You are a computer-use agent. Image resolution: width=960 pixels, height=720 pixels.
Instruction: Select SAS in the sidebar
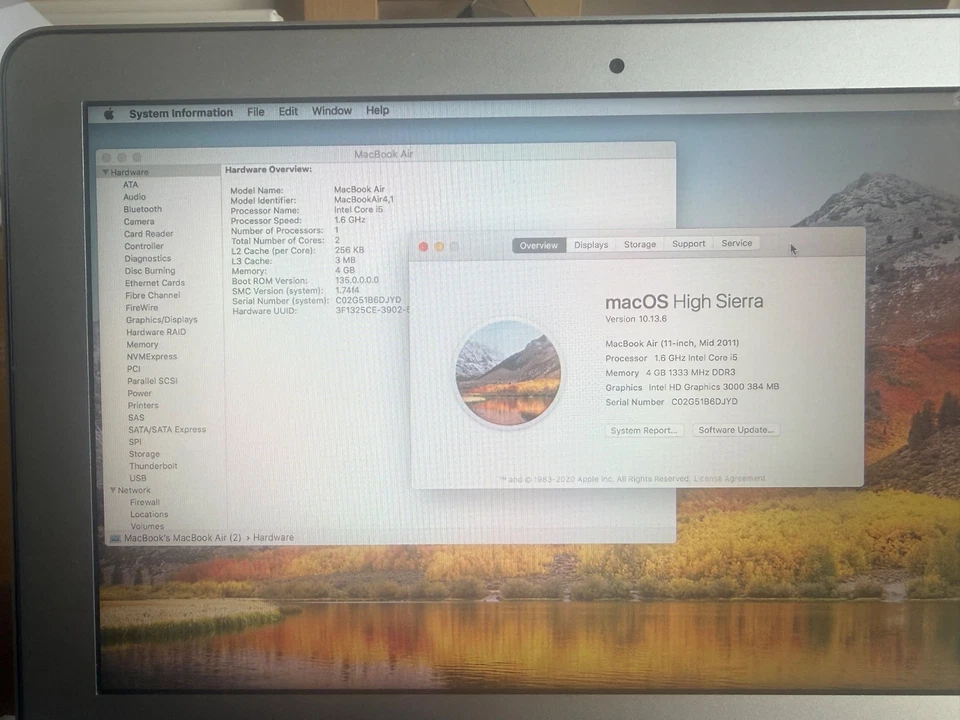[136, 418]
